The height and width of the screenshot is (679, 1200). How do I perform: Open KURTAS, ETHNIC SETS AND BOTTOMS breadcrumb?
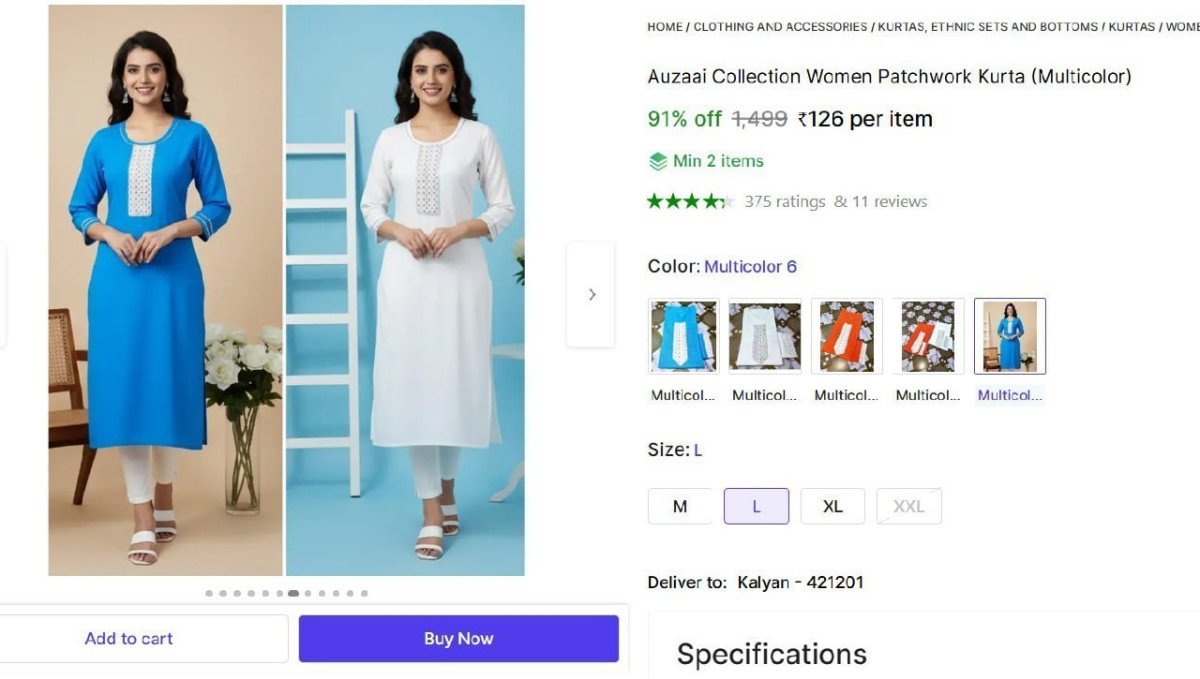pos(985,27)
